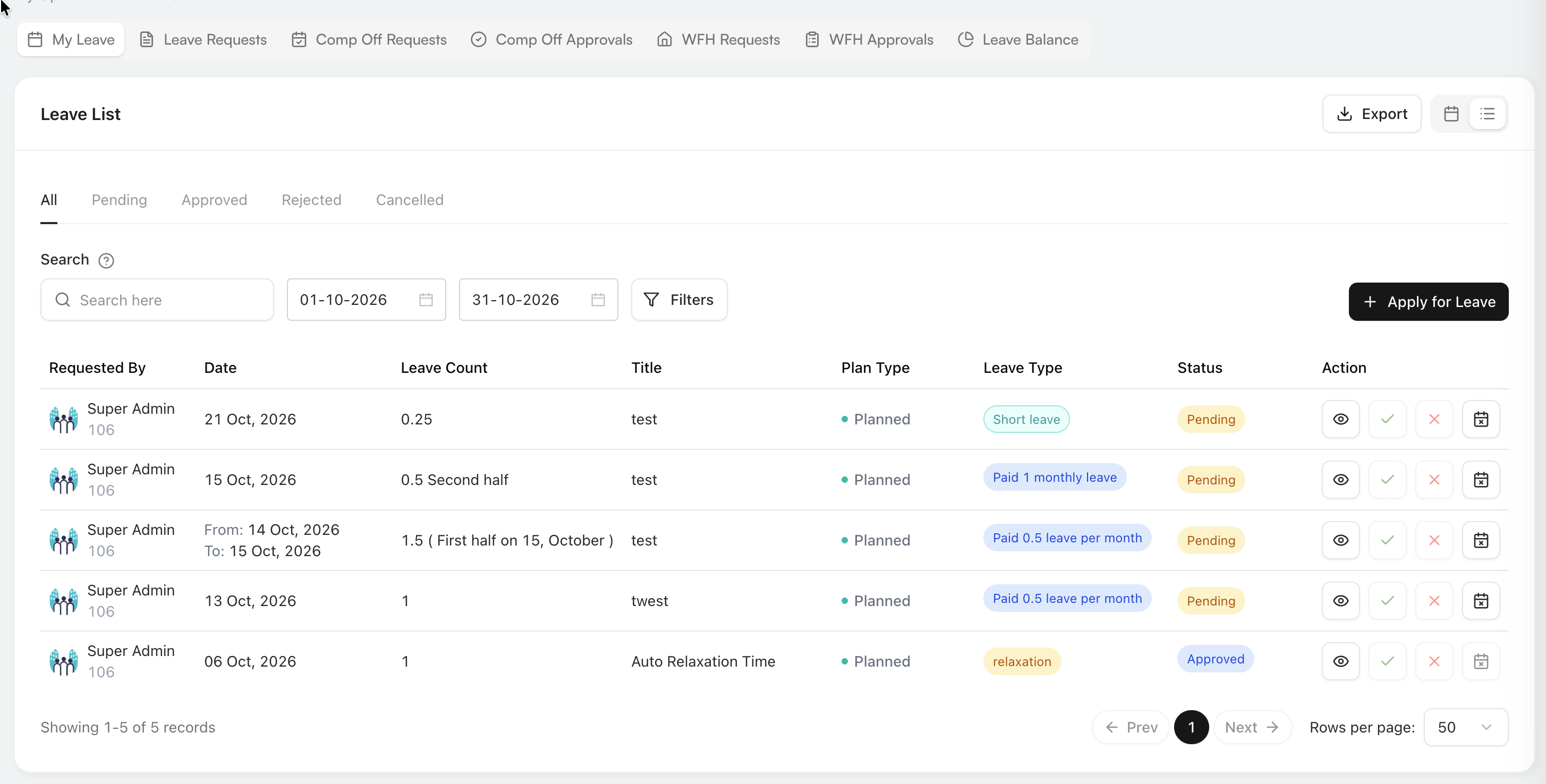Approve the Paid 1 monthly leave request
The image size is (1546, 784).
pyautogui.click(x=1387, y=479)
